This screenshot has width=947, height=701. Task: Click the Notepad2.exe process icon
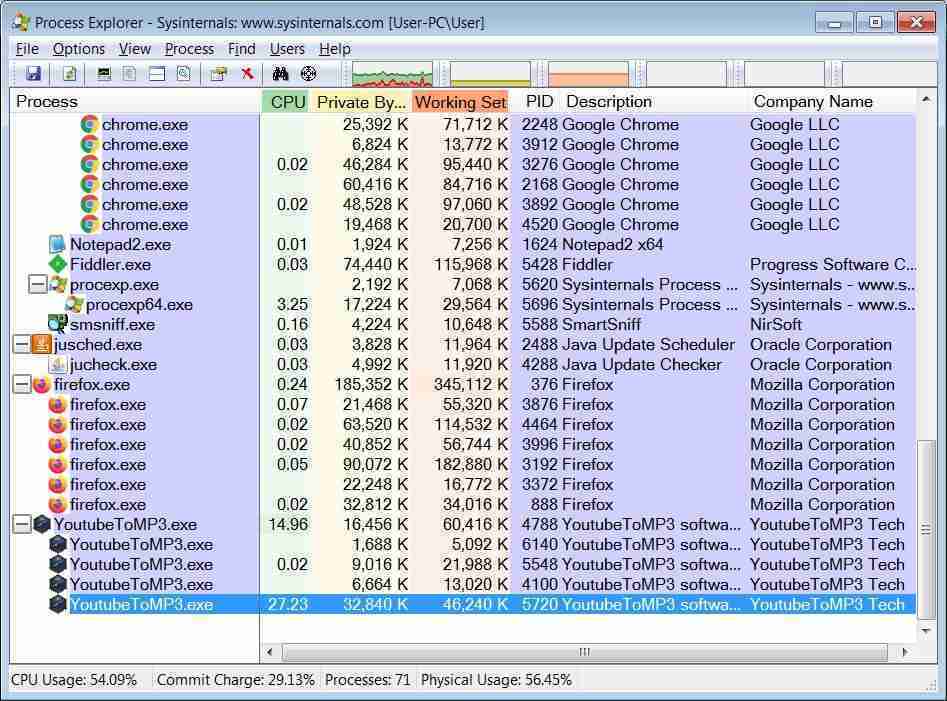click(x=57, y=245)
